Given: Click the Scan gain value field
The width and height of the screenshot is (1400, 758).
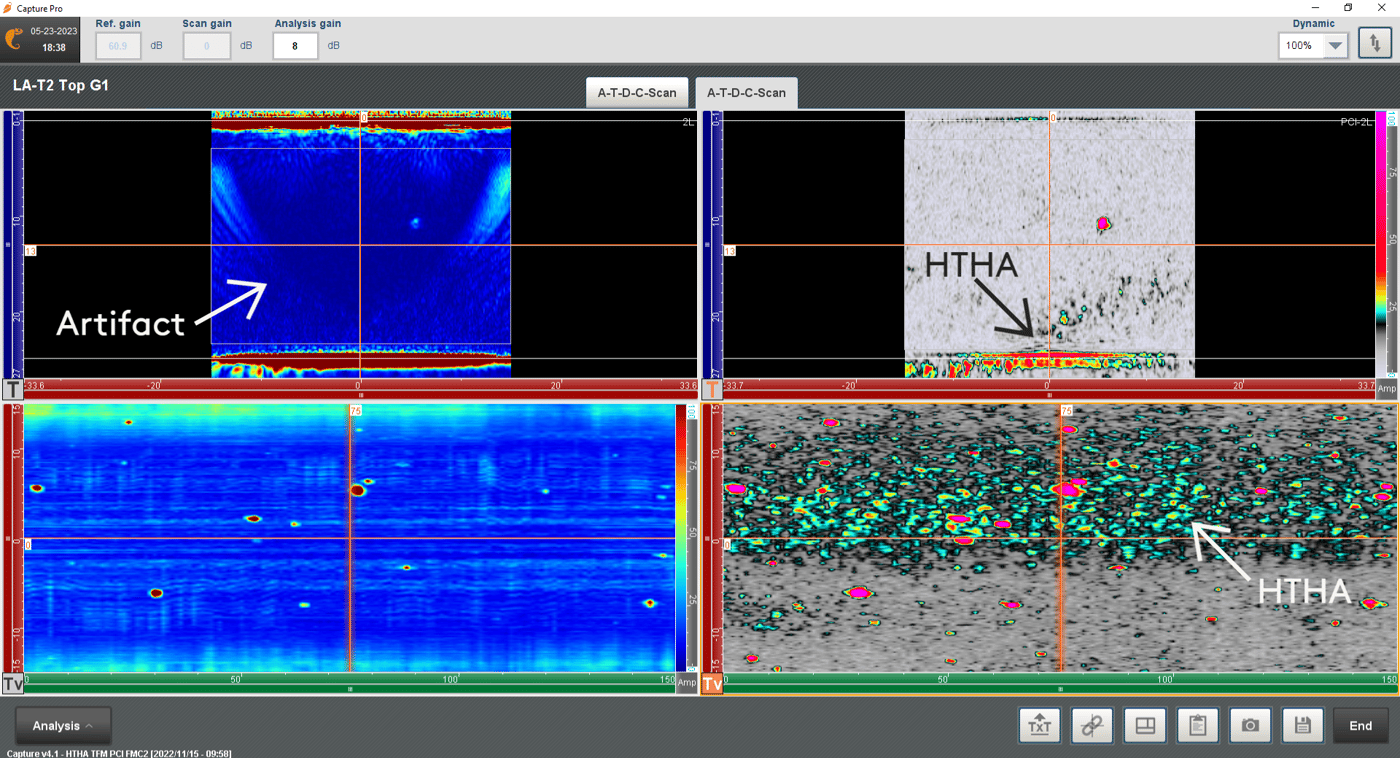Looking at the screenshot, I should (x=206, y=45).
